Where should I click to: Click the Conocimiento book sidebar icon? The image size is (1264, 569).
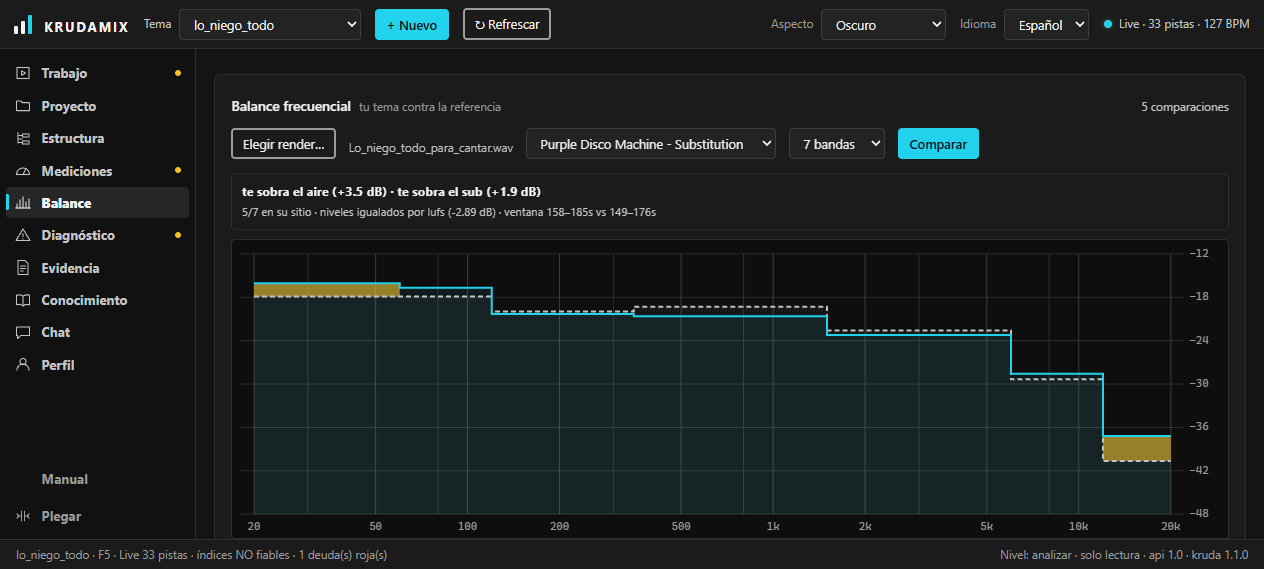click(23, 300)
